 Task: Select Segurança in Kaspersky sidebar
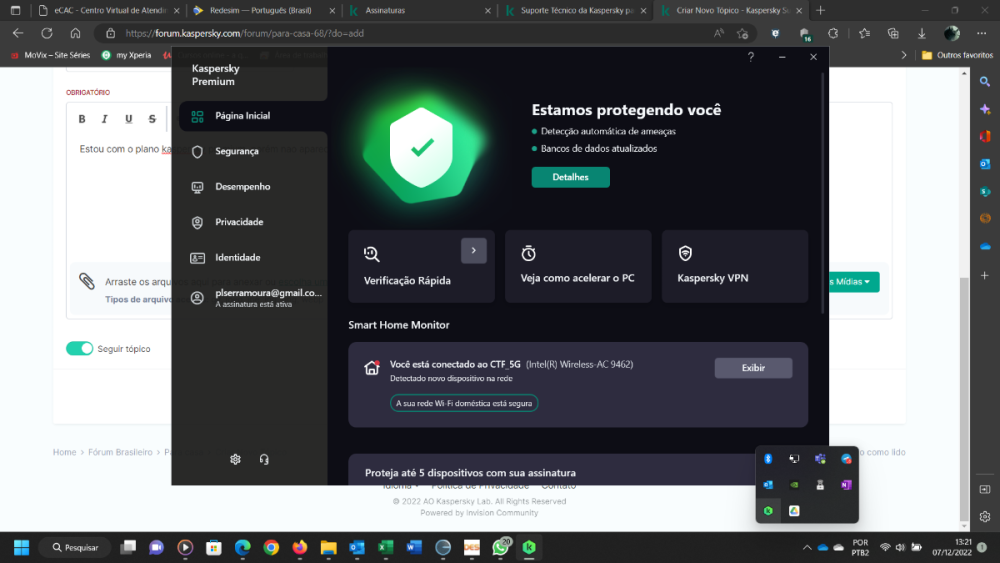pyautogui.click(x=253, y=151)
